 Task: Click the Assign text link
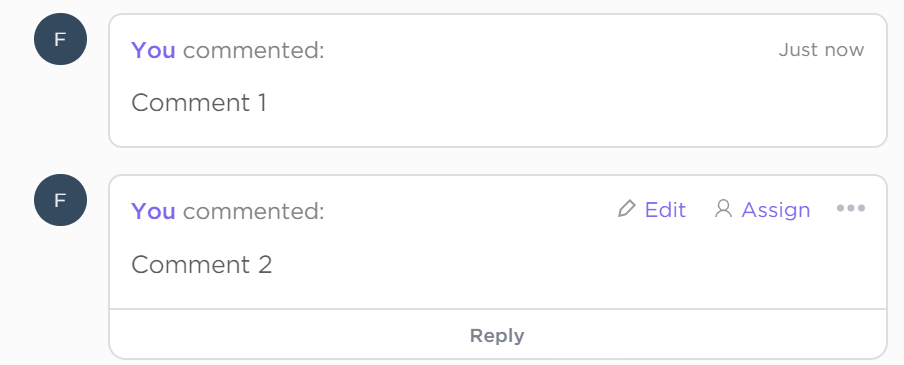coord(776,210)
